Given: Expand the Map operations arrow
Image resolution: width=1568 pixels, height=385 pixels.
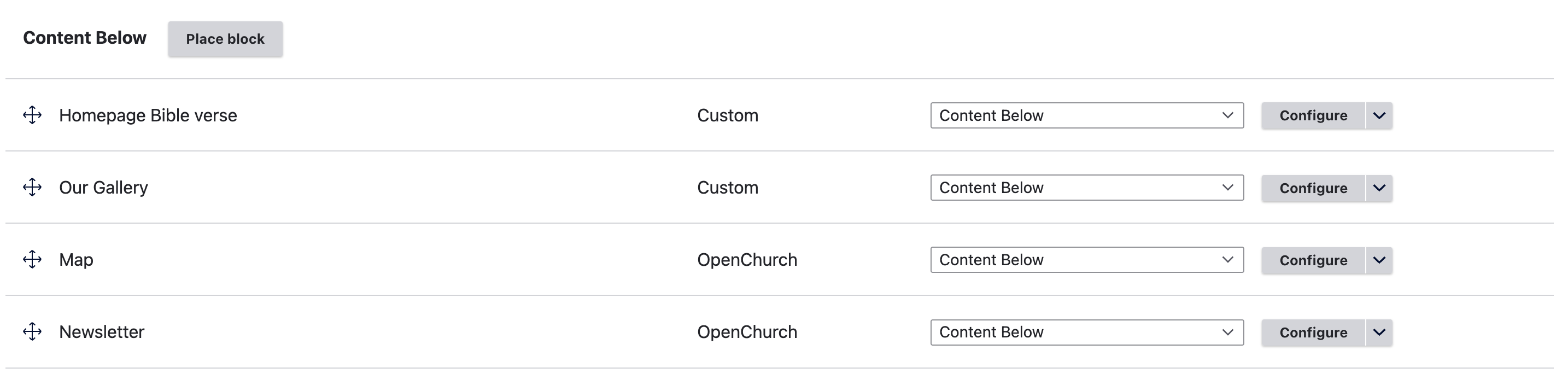Looking at the screenshot, I should click(x=1379, y=260).
